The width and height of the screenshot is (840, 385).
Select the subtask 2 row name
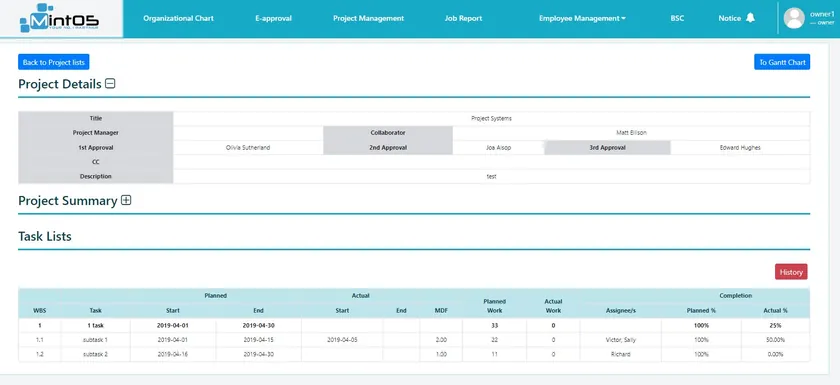(x=95, y=354)
